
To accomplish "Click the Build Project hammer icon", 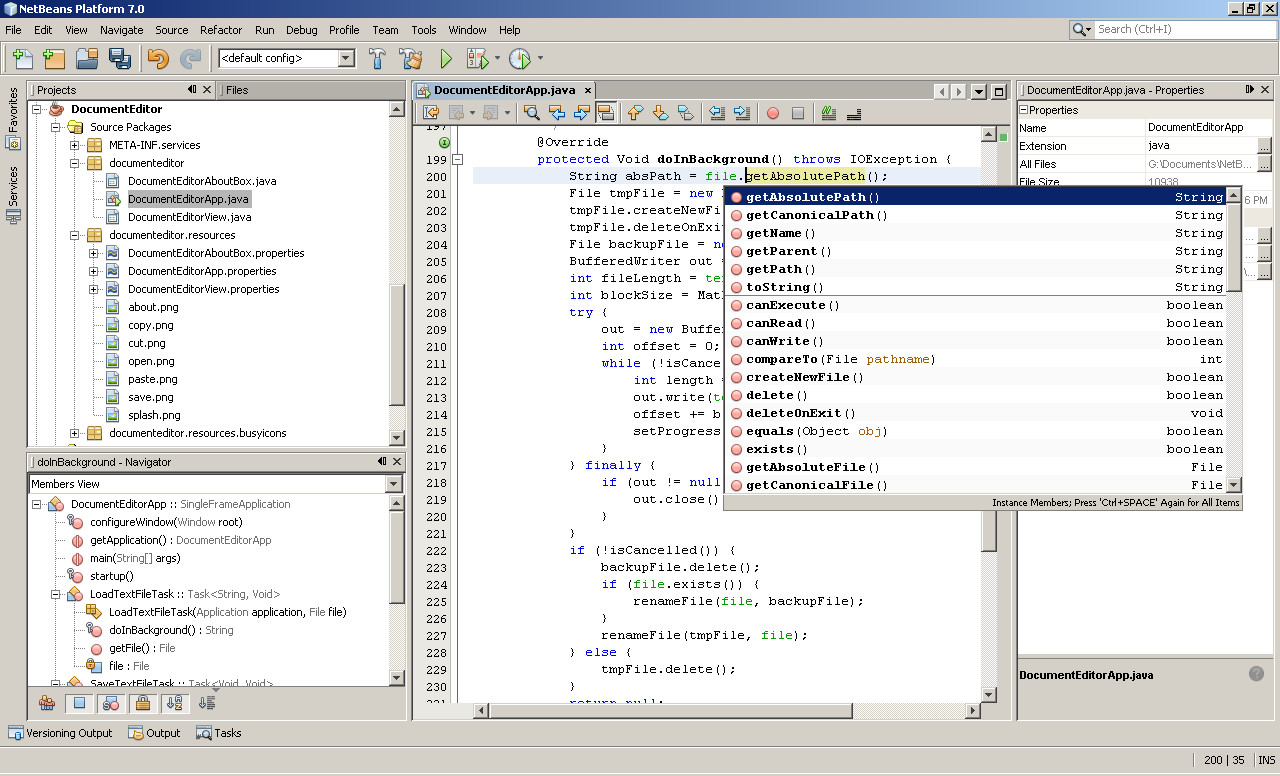I will [378, 58].
